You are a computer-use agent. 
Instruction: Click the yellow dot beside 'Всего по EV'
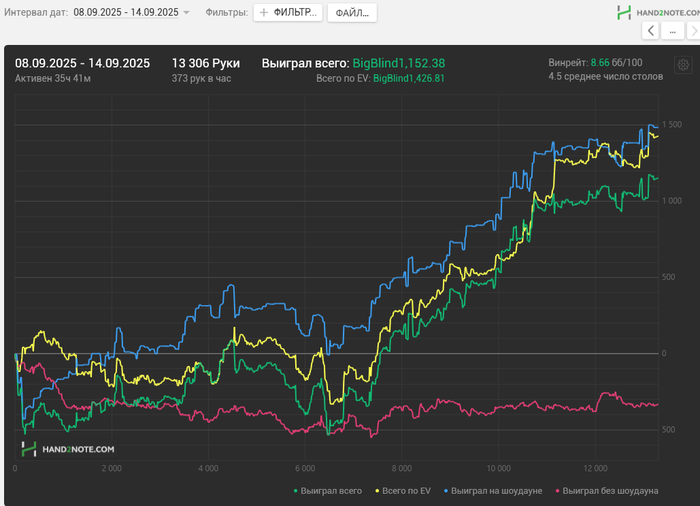[377, 491]
